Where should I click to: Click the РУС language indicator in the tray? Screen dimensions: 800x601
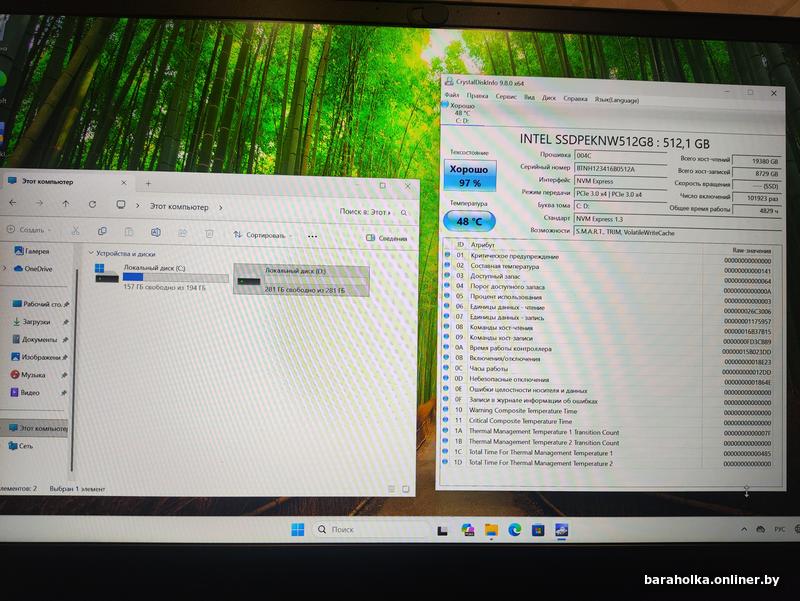(780, 529)
